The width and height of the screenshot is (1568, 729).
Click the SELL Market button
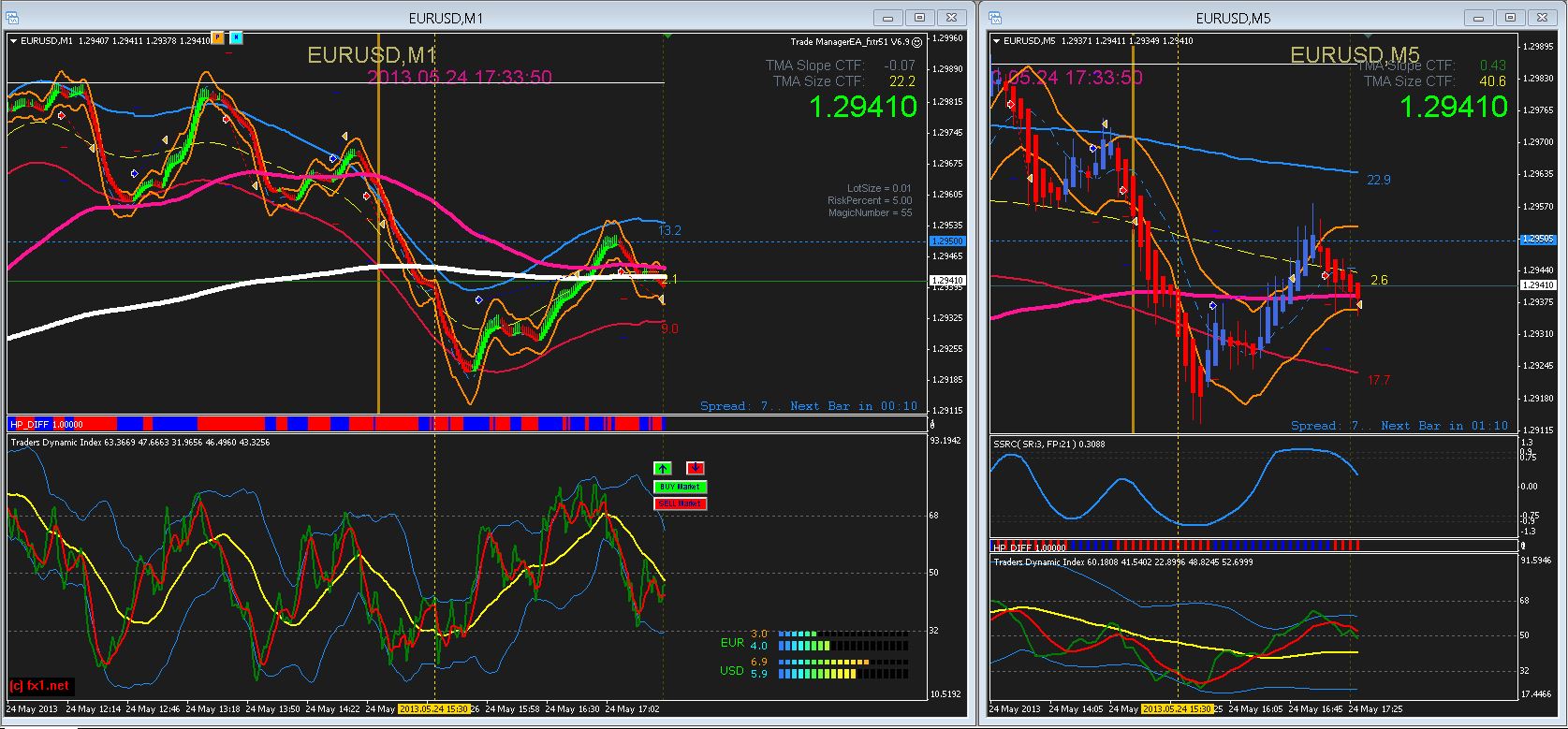680,503
